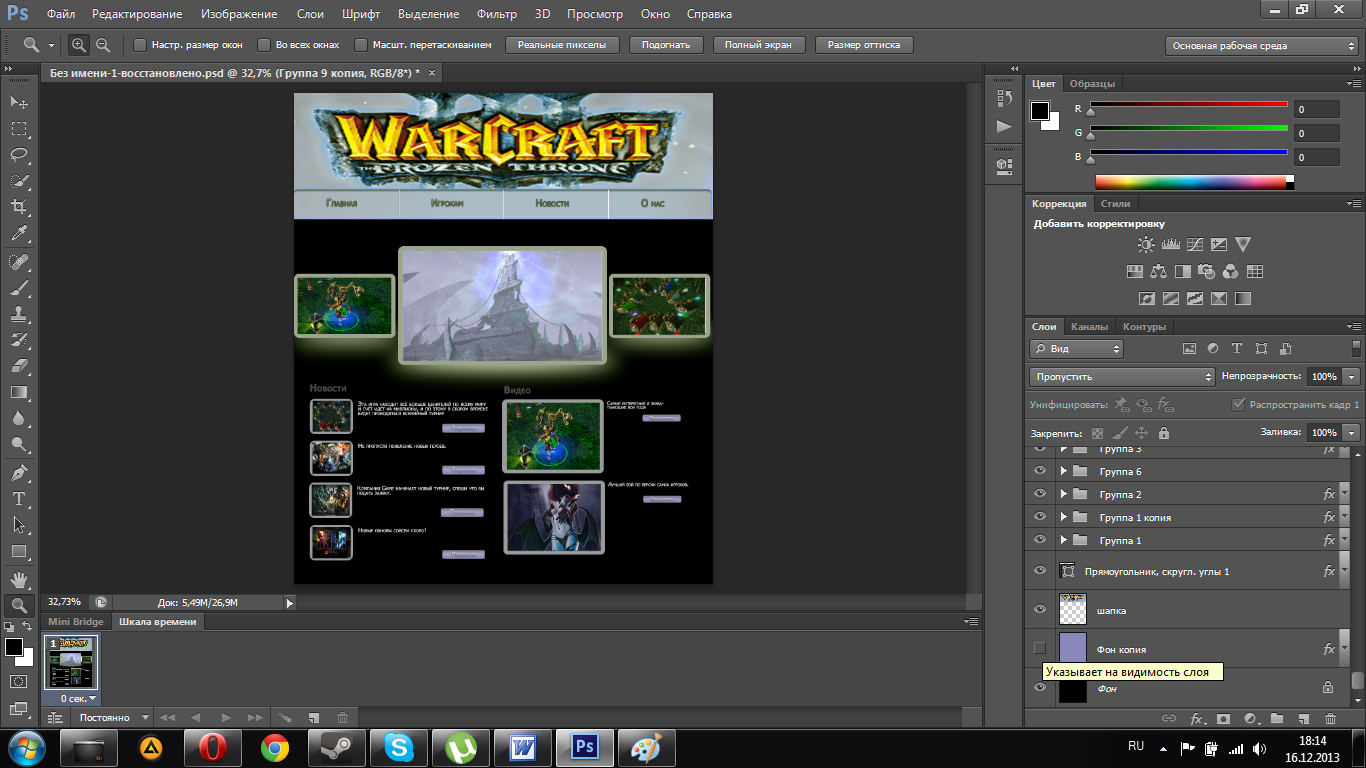Open the 'Заливка' fill slider arrow
This screenshot has width=1366, height=768.
1352,432
